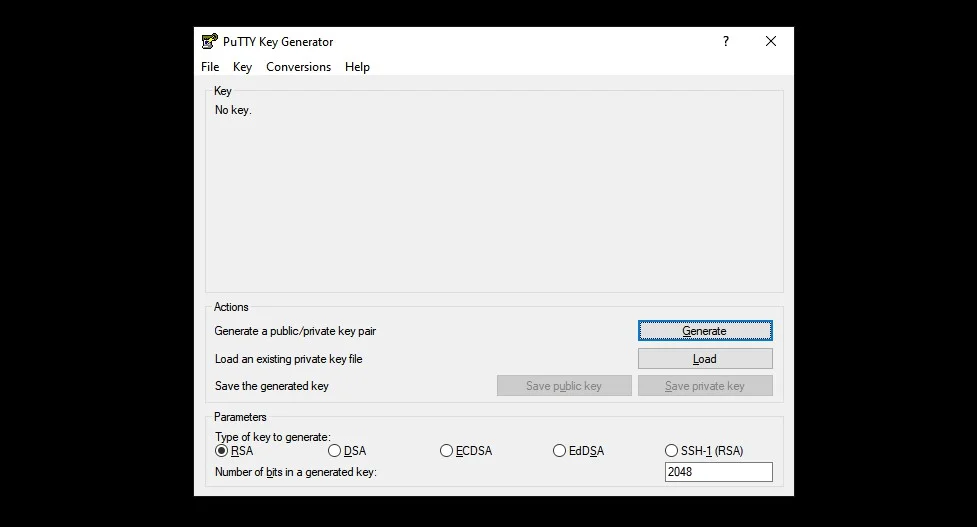977x527 pixels.
Task: Close the PuTTY Key Generator window
Action: [771, 41]
